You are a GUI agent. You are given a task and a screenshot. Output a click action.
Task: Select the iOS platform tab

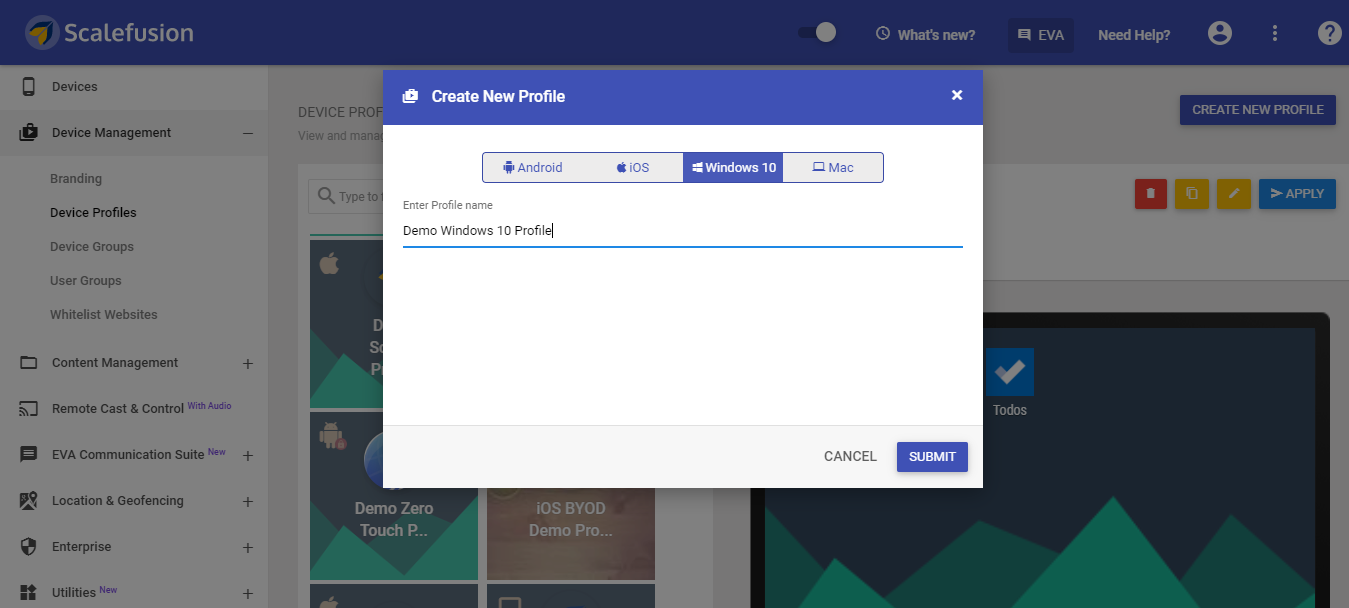(x=633, y=167)
